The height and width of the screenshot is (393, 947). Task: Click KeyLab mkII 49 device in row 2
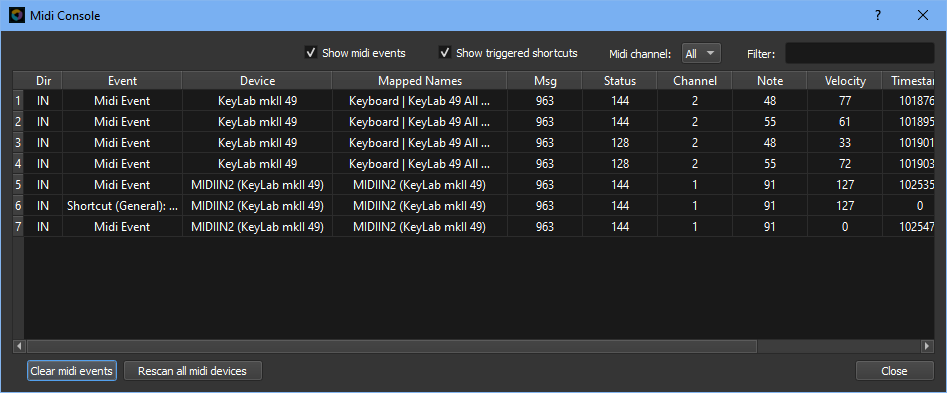[257, 121]
